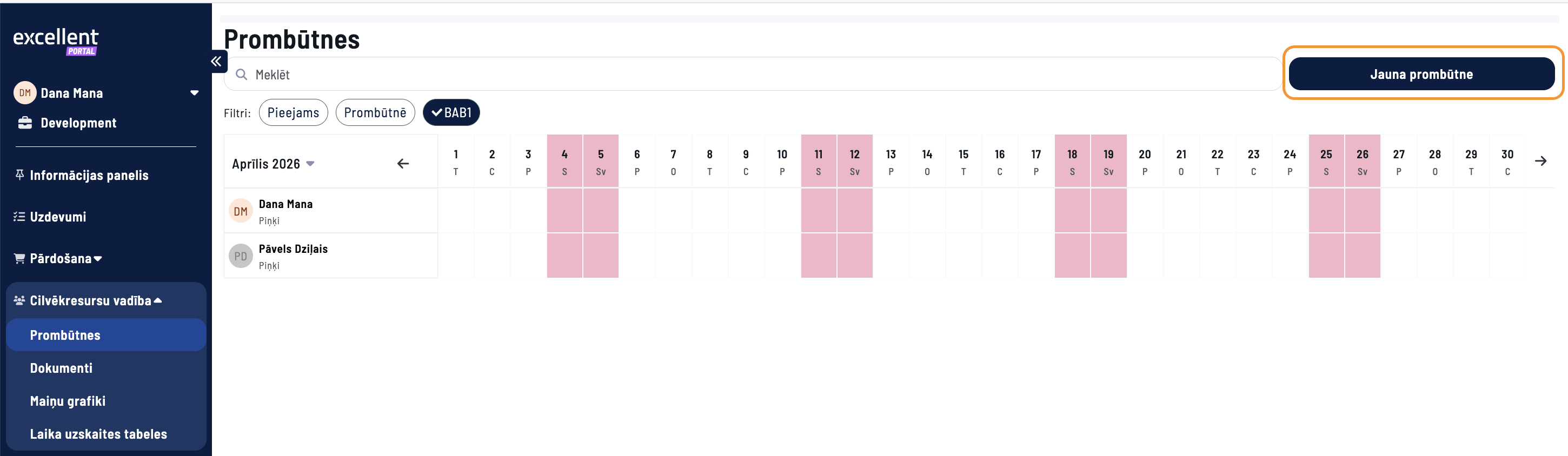Click the Meklēt search field

coord(761,75)
